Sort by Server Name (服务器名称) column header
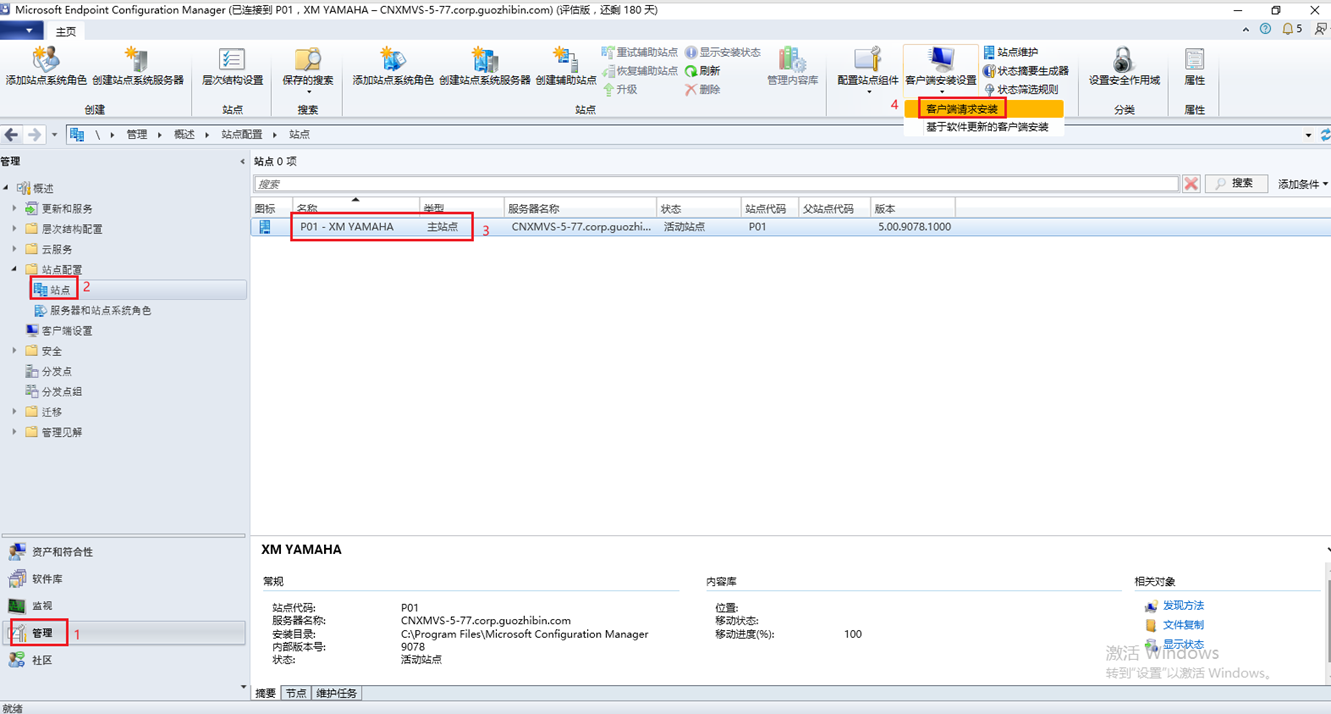Image resolution: width=1331 pixels, height=714 pixels. [580, 209]
